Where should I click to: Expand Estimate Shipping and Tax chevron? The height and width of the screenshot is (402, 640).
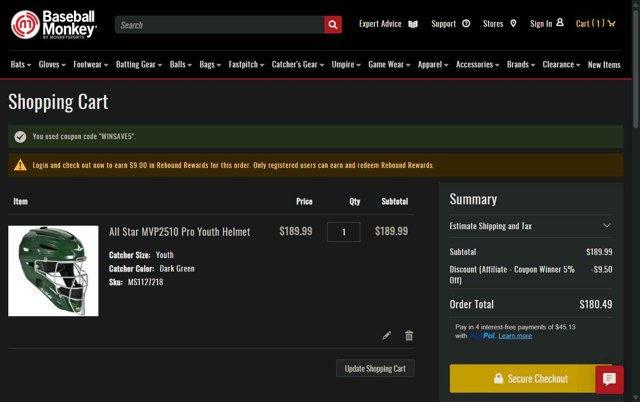pyautogui.click(x=607, y=226)
